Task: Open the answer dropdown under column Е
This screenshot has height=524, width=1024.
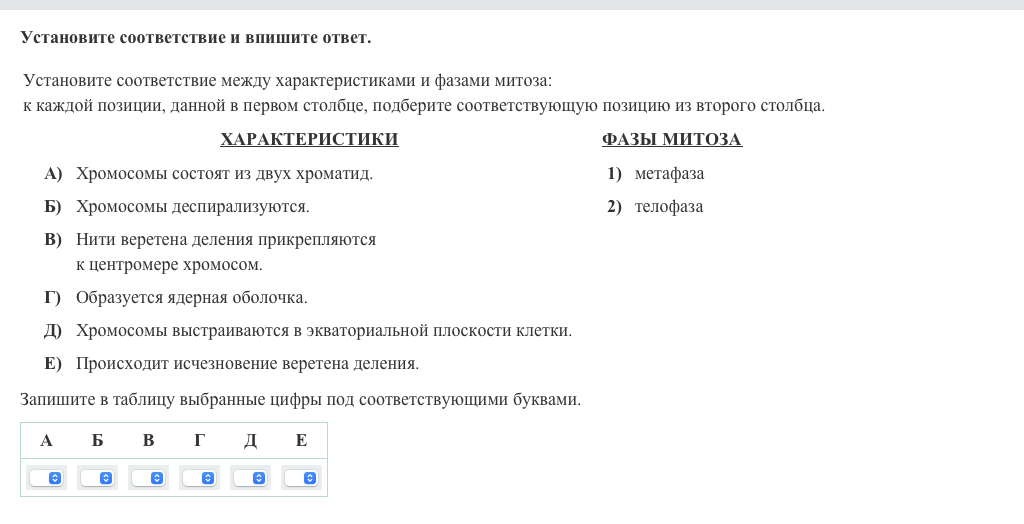Action: 301,478
